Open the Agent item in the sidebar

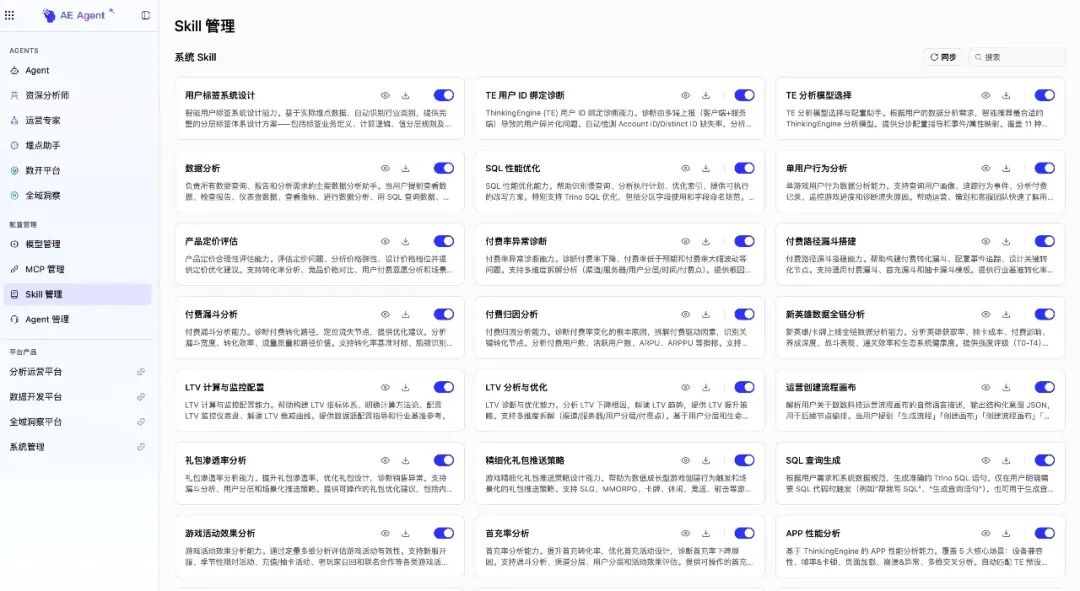(77, 70)
